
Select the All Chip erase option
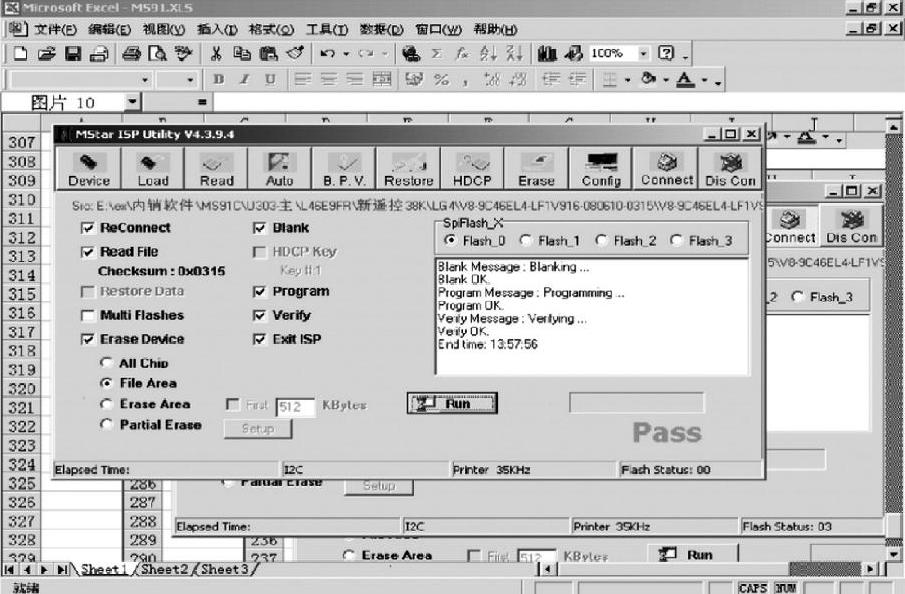coord(106,363)
